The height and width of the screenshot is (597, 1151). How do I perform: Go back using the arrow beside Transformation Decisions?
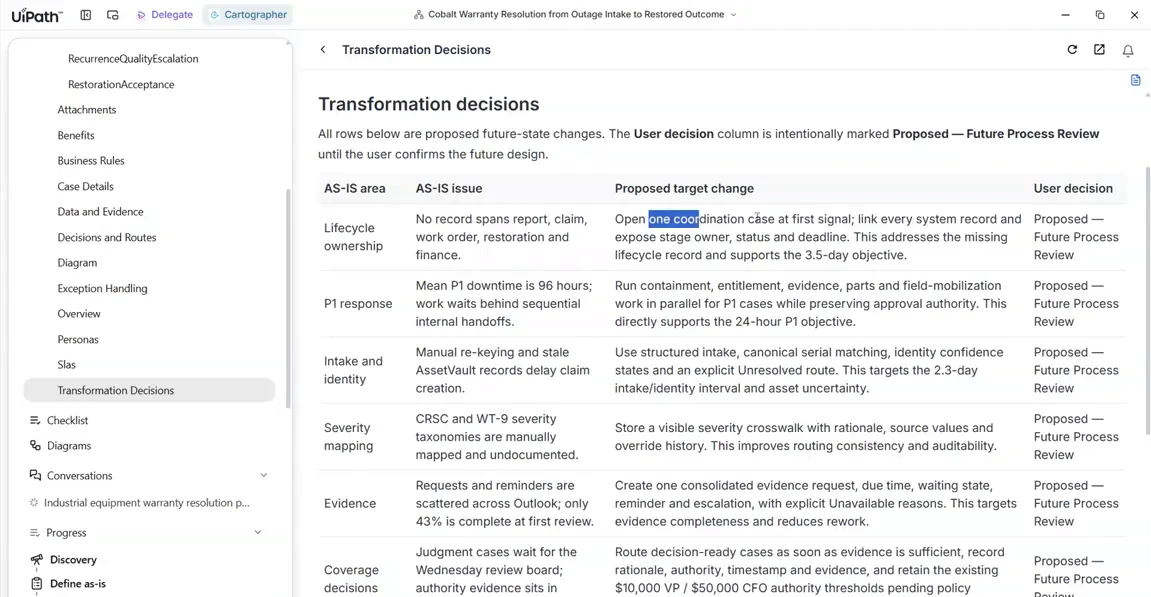[x=323, y=50]
